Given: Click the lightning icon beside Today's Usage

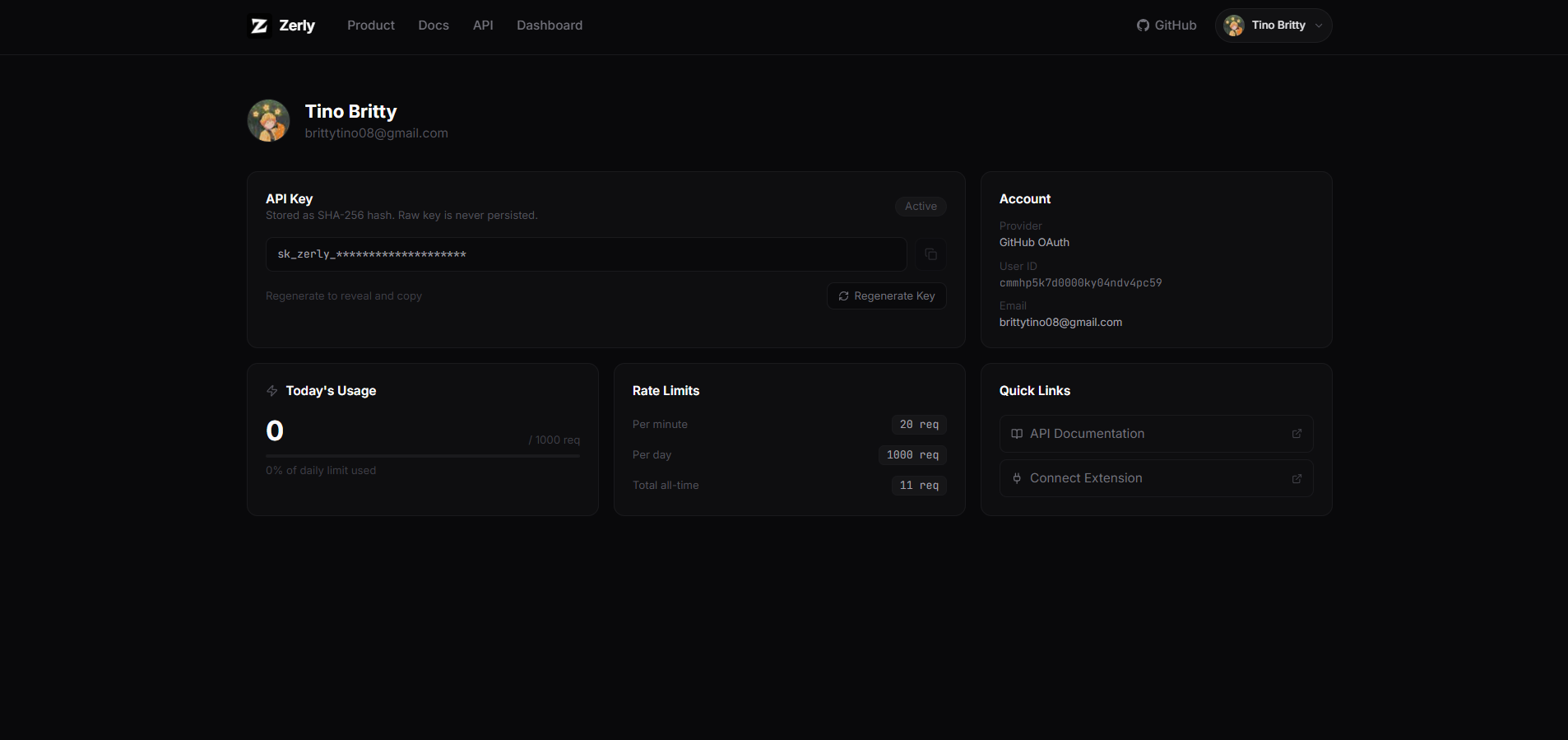Looking at the screenshot, I should (272, 391).
